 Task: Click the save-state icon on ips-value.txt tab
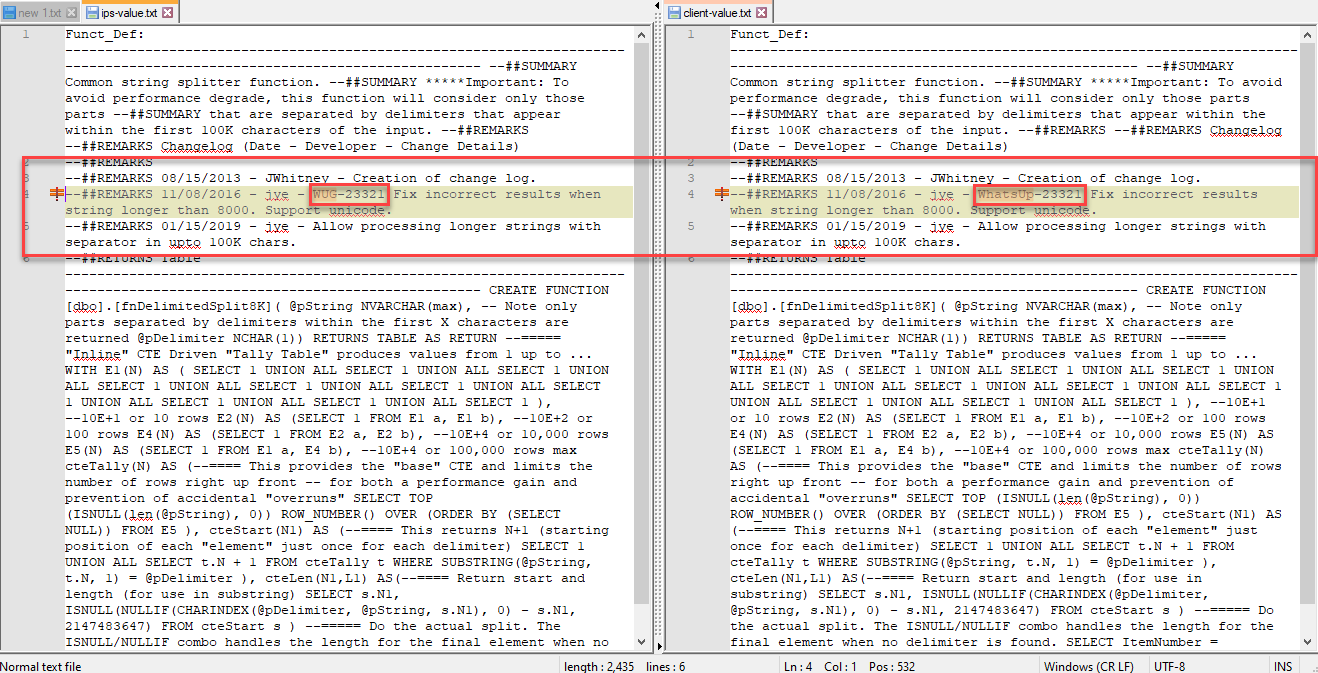pyautogui.click(x=93, y=13)
